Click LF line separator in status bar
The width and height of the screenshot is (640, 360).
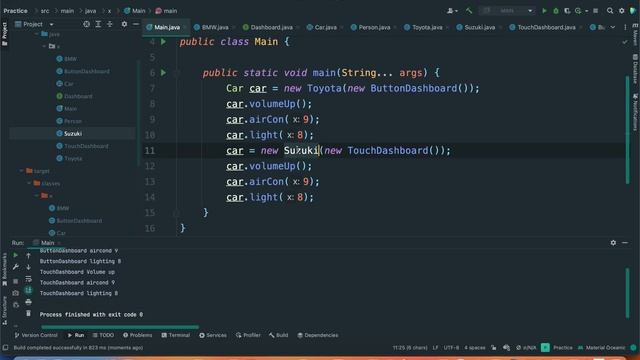point(435,348)
